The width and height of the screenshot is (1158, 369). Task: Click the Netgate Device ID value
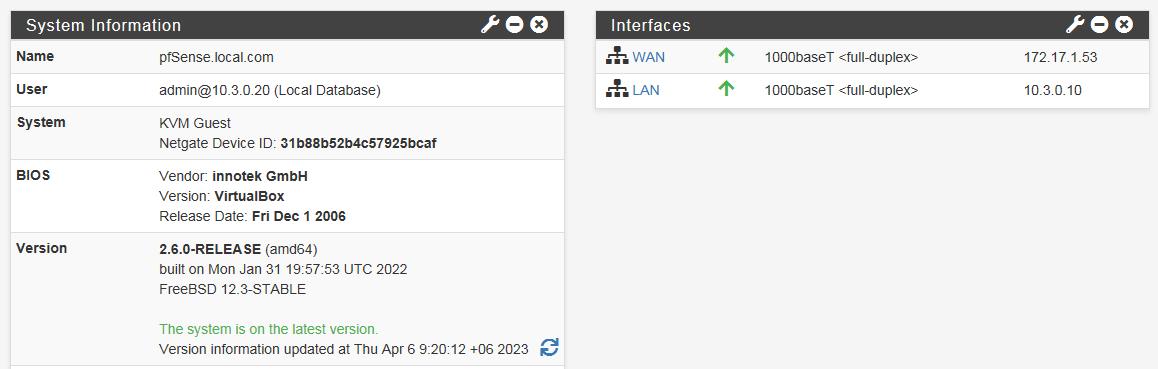coord(358,143)
